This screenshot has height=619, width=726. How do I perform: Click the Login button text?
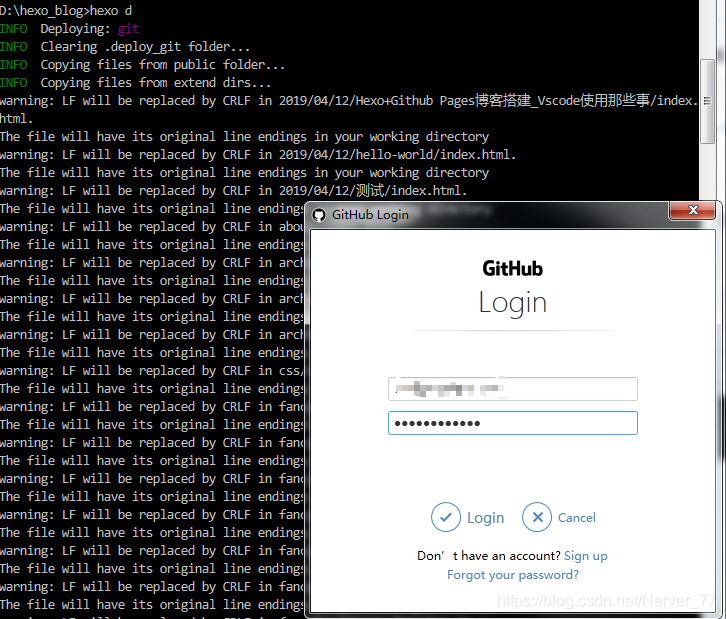485,518
